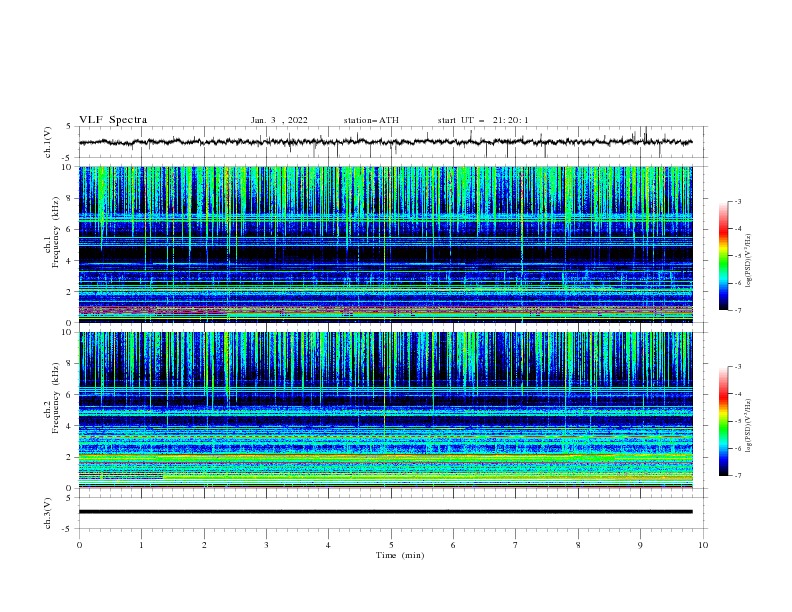792x612 pixels.
Task: Click the "station=ATH" label
Action: 371,120
